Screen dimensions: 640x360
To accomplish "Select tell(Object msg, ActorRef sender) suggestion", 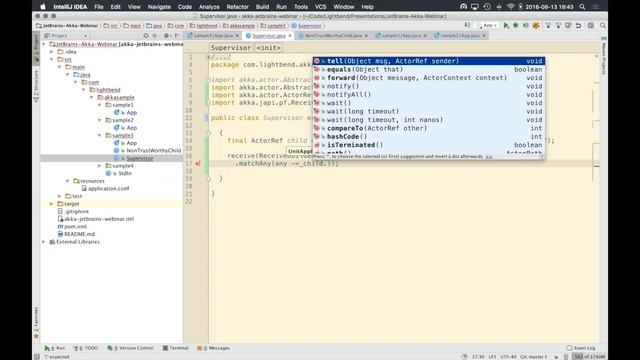I will tap(429, 61).
